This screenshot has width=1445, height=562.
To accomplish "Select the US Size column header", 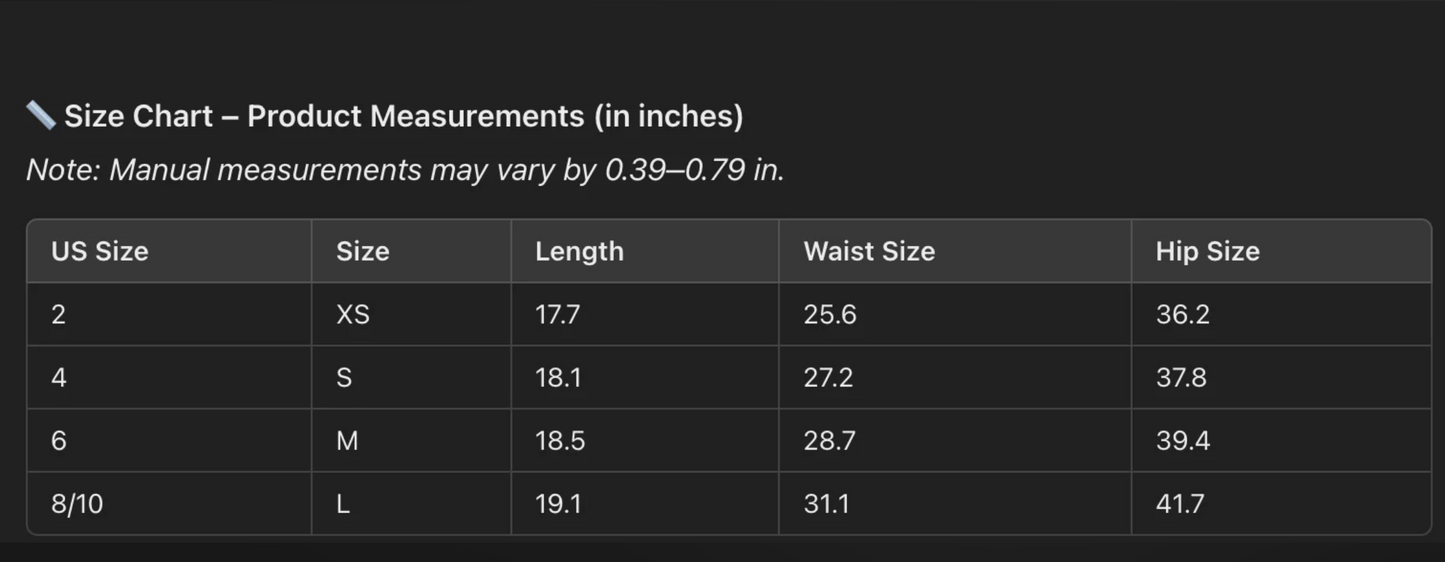I will click(x=100, y=251).
